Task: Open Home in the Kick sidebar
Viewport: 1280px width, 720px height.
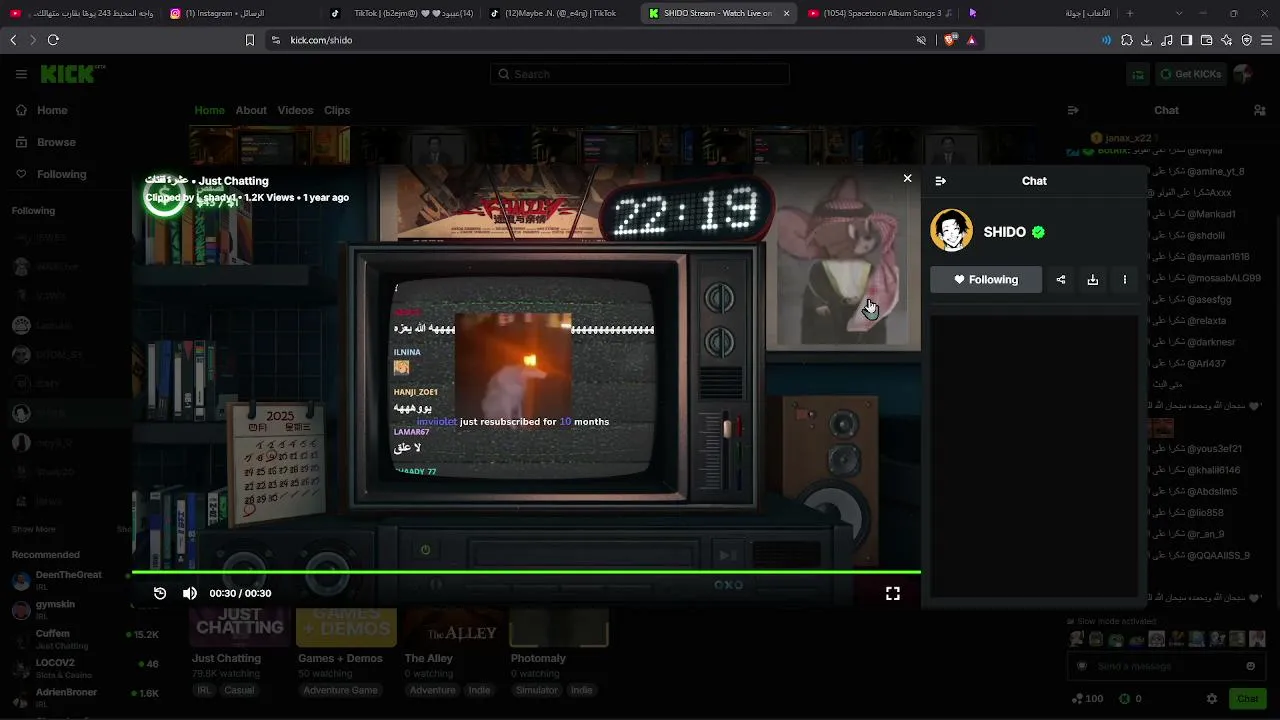Action: click(43, 110)
